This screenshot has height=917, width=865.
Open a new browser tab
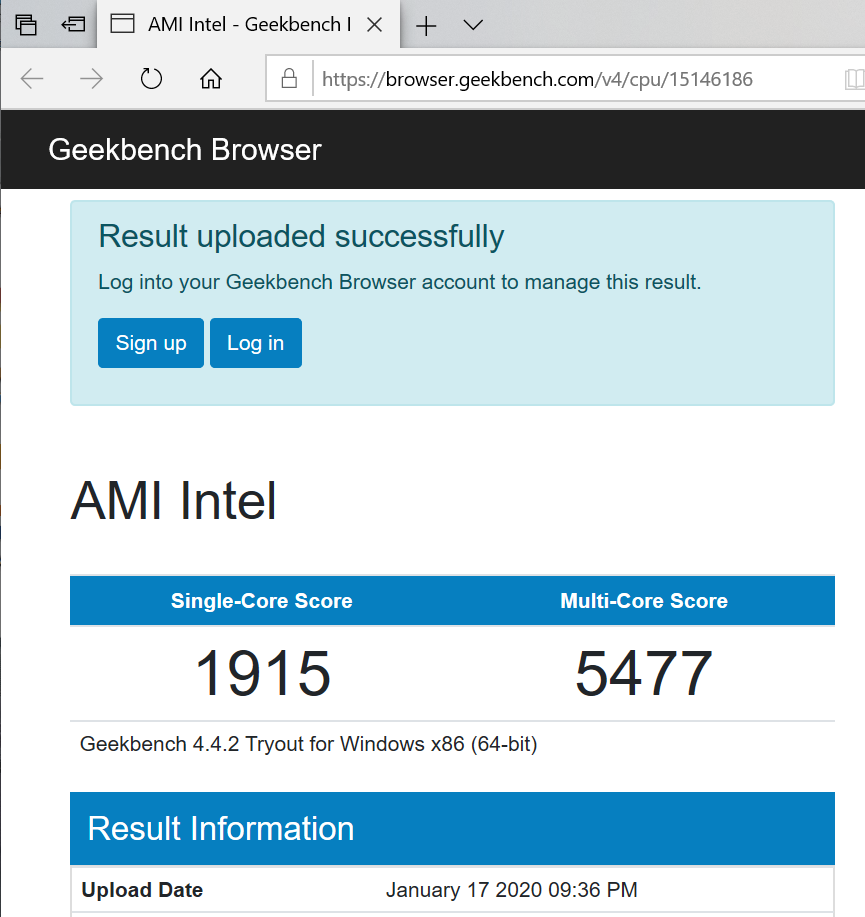tap(426, 26)
